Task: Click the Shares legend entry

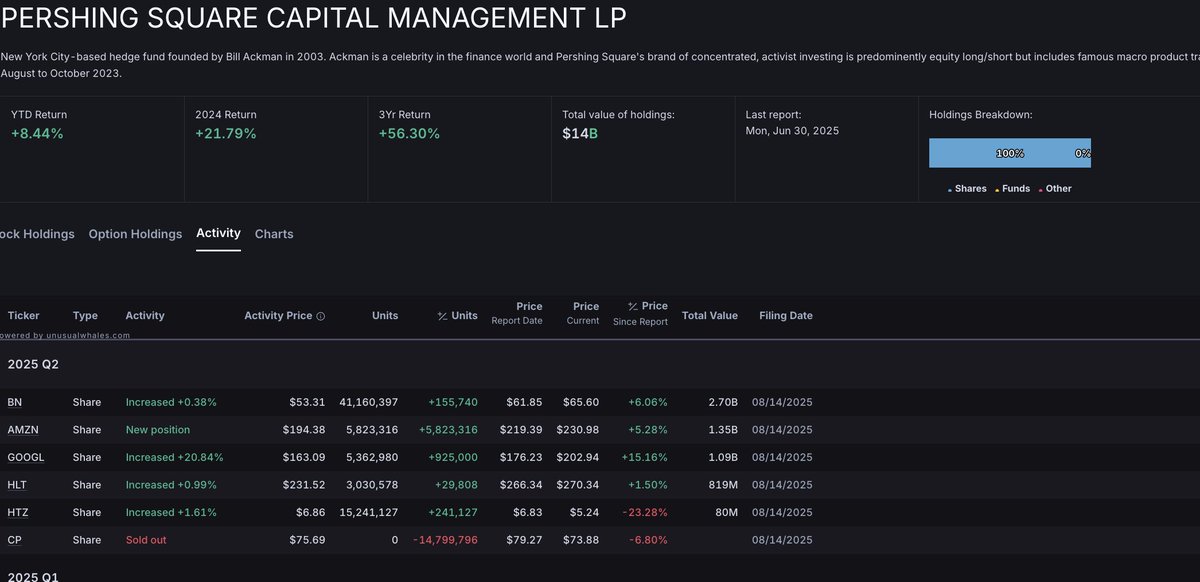Action: coord(967,188)
